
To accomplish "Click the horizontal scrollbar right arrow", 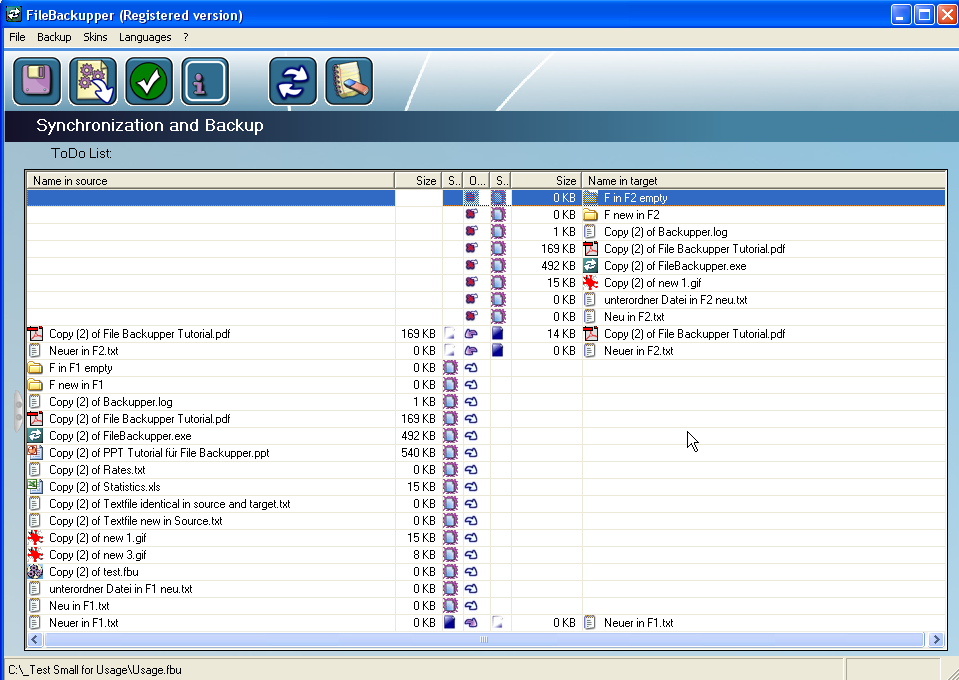I will pos(936,640).
